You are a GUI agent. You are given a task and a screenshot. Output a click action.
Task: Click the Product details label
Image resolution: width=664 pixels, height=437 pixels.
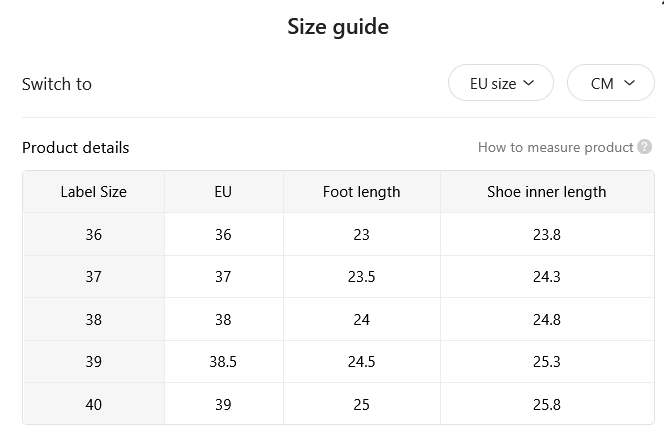click(x=75, y=148)
